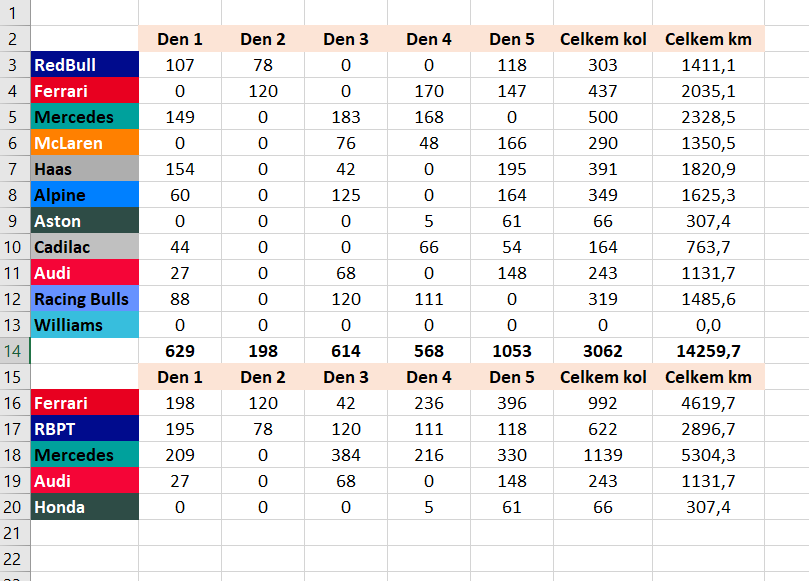
Task: Click the orange McLaren team cell
Action: (85, 143)
